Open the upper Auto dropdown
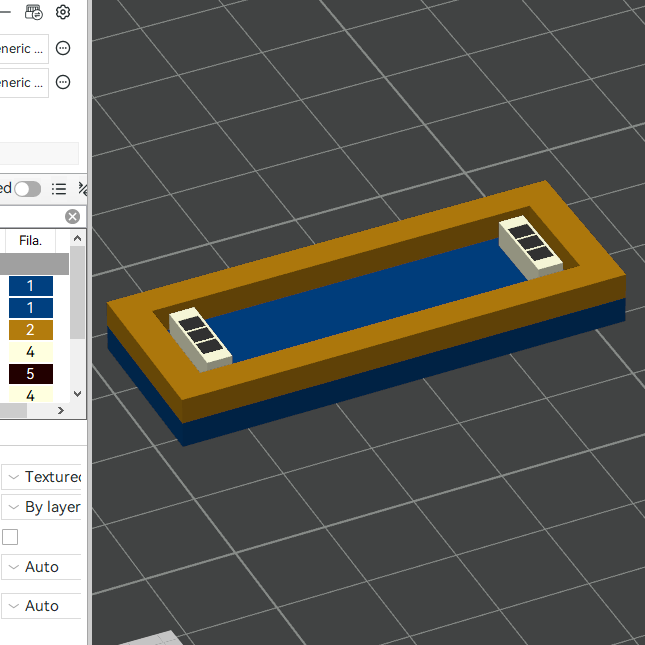 pyautogui.click(x=41, y=567)
